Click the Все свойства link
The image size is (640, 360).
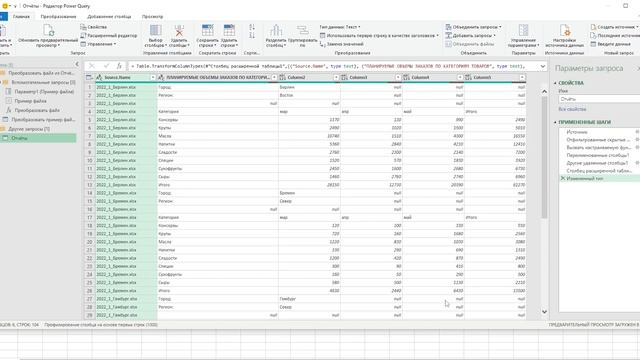(x=572, y=109)
